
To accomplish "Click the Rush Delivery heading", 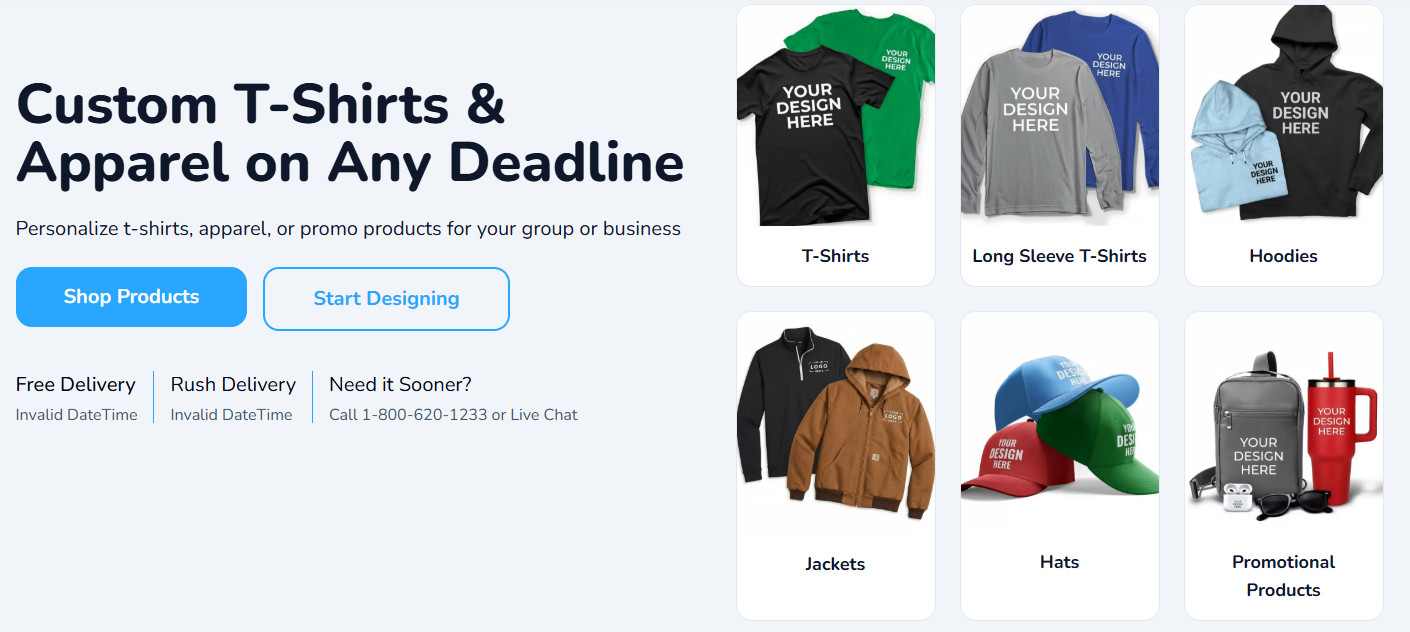I will pos(233,384).
